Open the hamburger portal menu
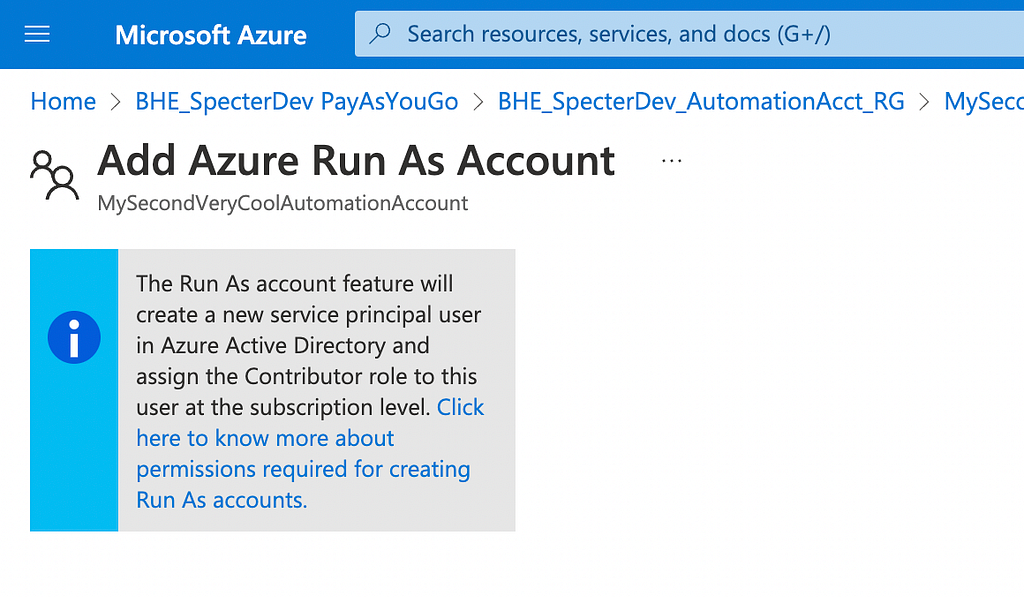This screenshot has width=1024, height=597. point(37,34)
